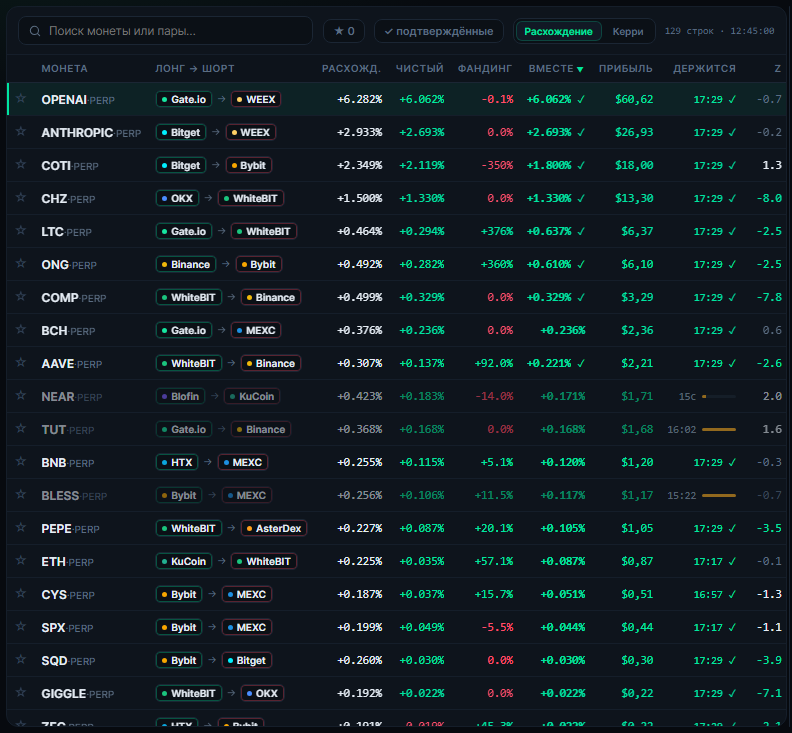Image resolution: width=792 pixels, height=733 pixels.
Task: Star the ETH perp row
Action: click(x=21, y=560)
